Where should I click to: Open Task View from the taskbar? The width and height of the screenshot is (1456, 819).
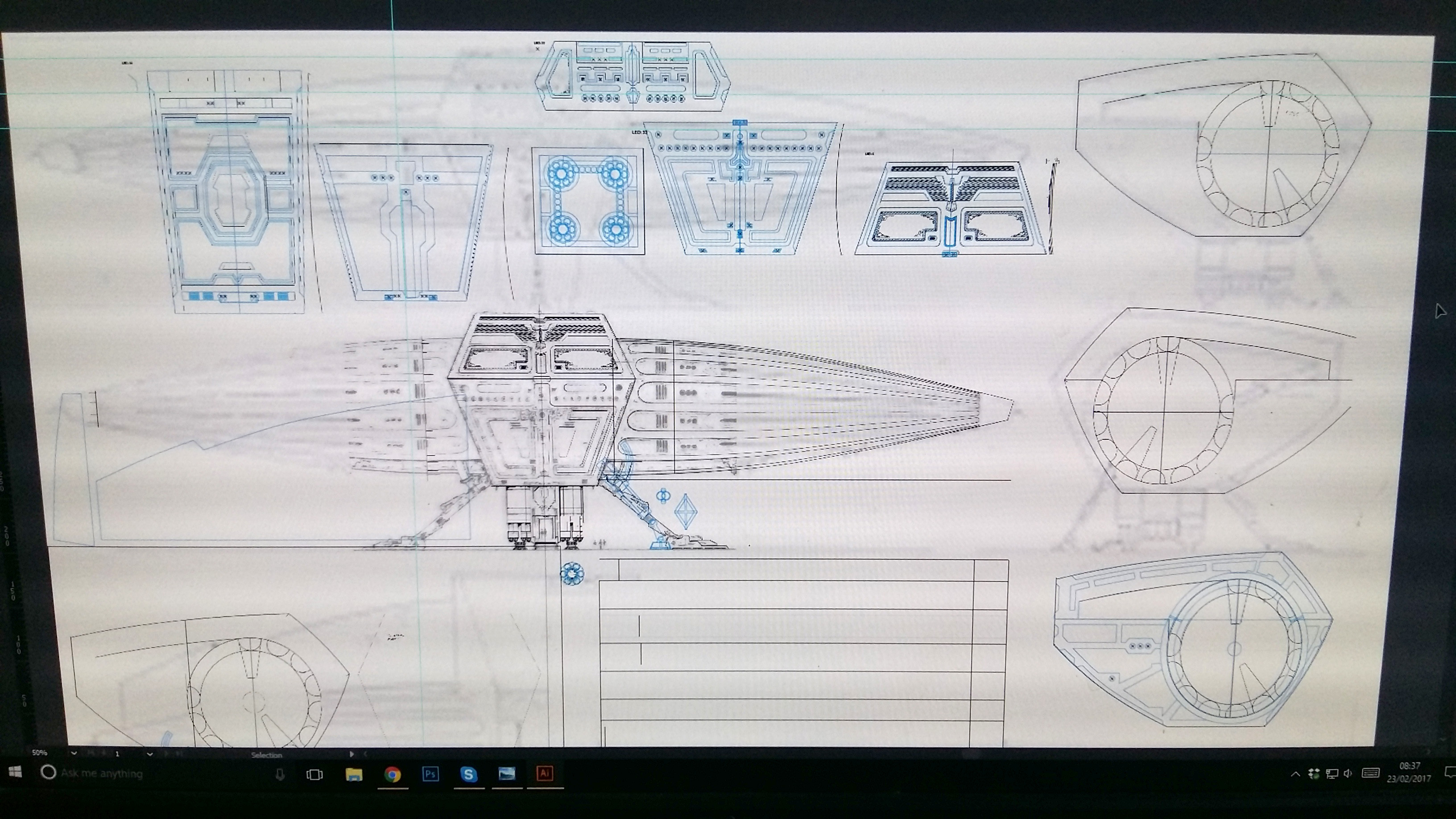(x=314, y=774)
